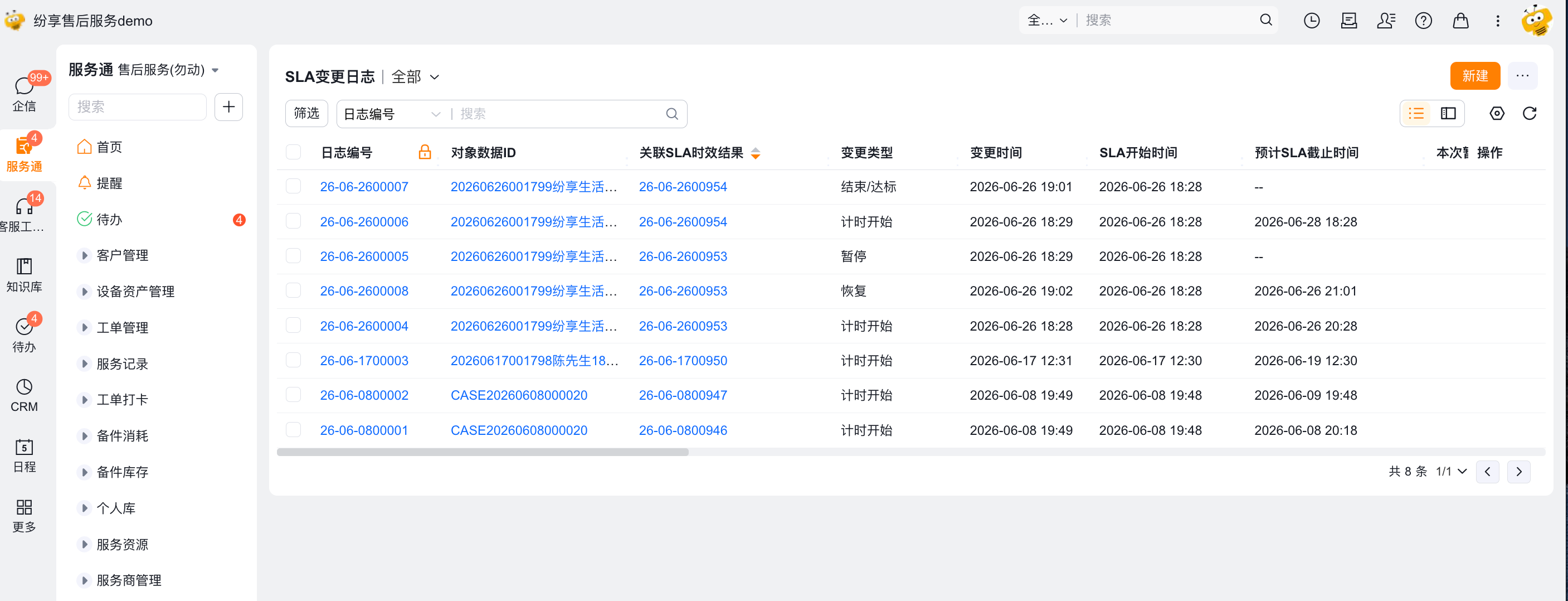Refresh the SLA log list
This screenshot has width=1568, height=601.
(1530, 113)
